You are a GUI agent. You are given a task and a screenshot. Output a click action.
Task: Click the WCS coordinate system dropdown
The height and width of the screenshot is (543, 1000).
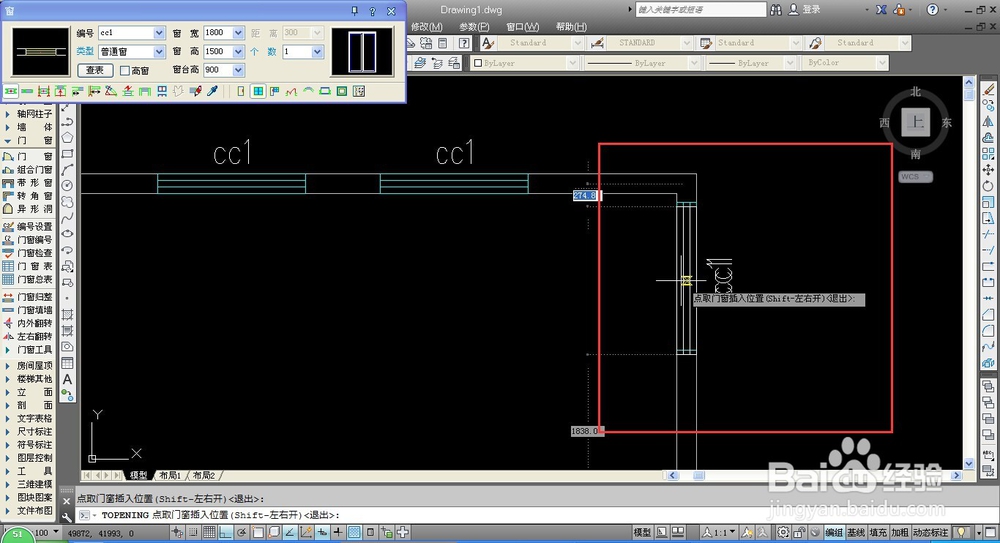click(x=916, y=177)
